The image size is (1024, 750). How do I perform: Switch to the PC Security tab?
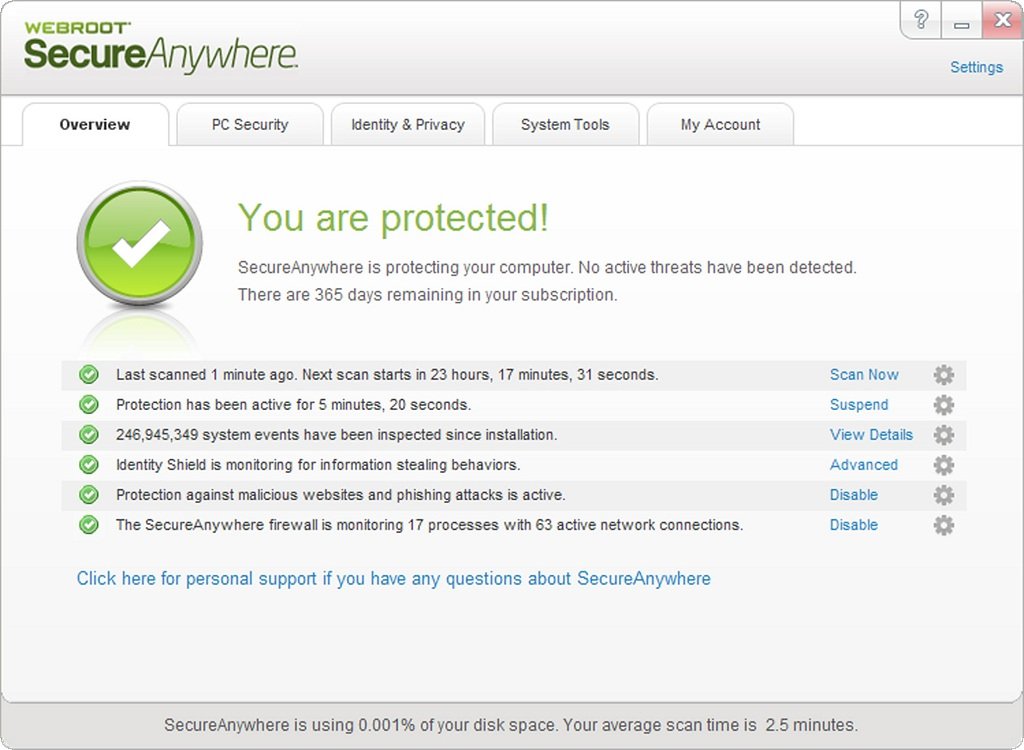pos(250,125)
